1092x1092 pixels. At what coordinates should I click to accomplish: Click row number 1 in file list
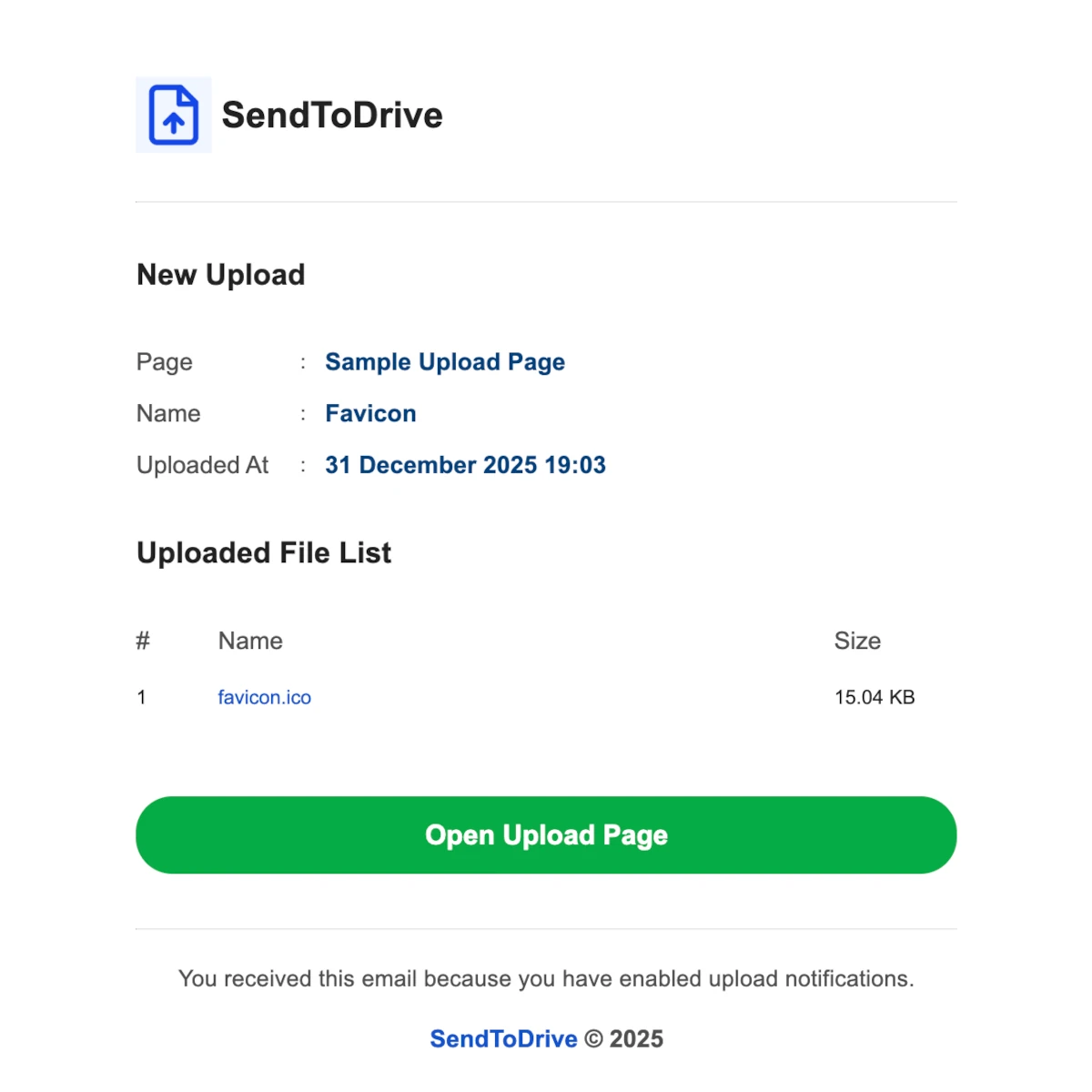tap(142, 698)
